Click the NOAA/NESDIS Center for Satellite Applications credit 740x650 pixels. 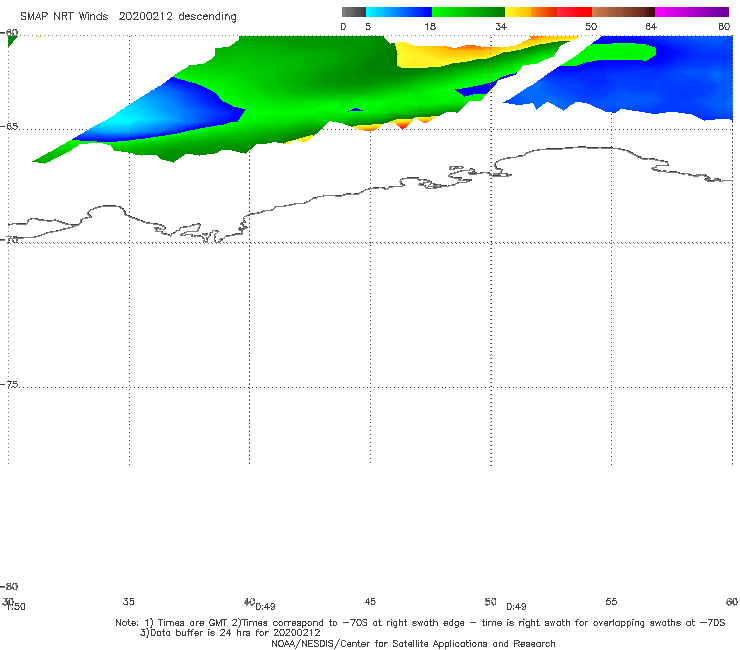[413, 643]
